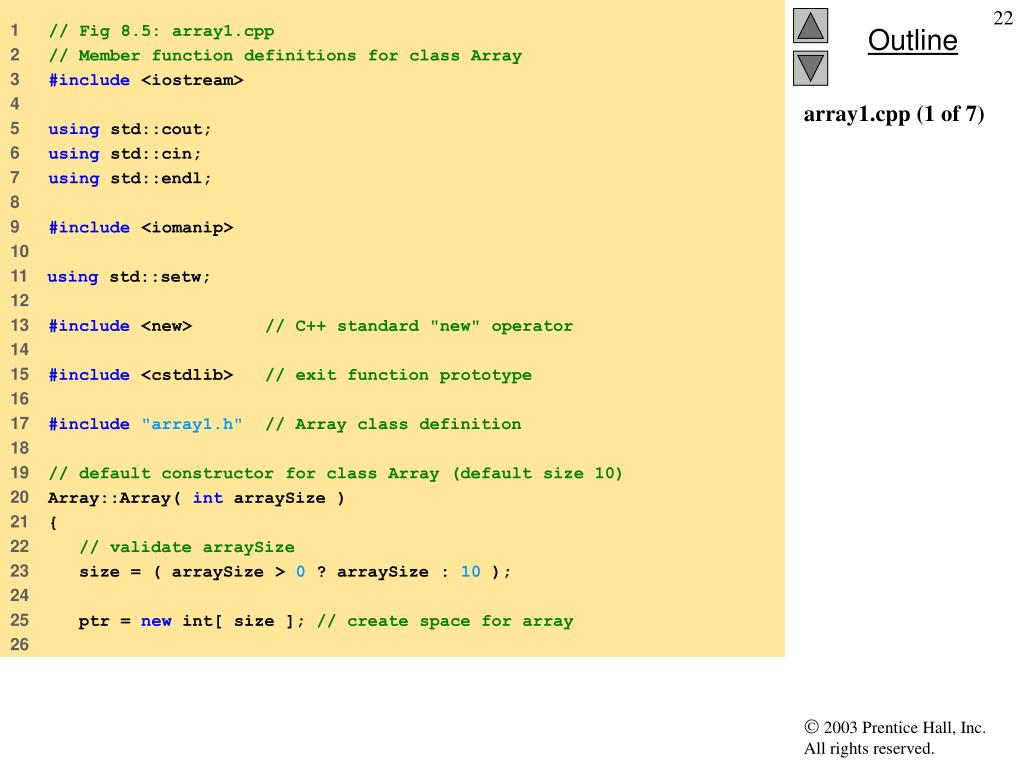Image resolution: width=1024 pixels, height=768 pixels.
Task: Click the 'using std::cout;' line
Action: [x=129, y=129]
